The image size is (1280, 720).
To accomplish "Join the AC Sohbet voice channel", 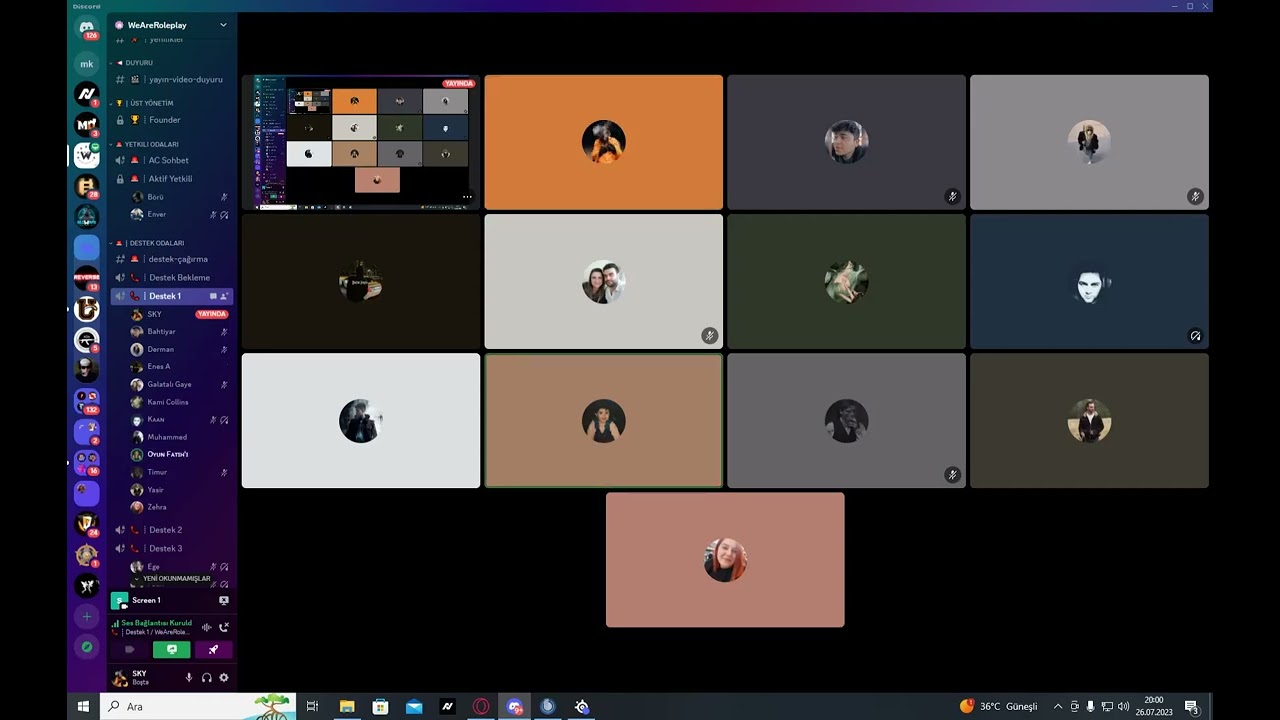I will (x=172, y=160).
